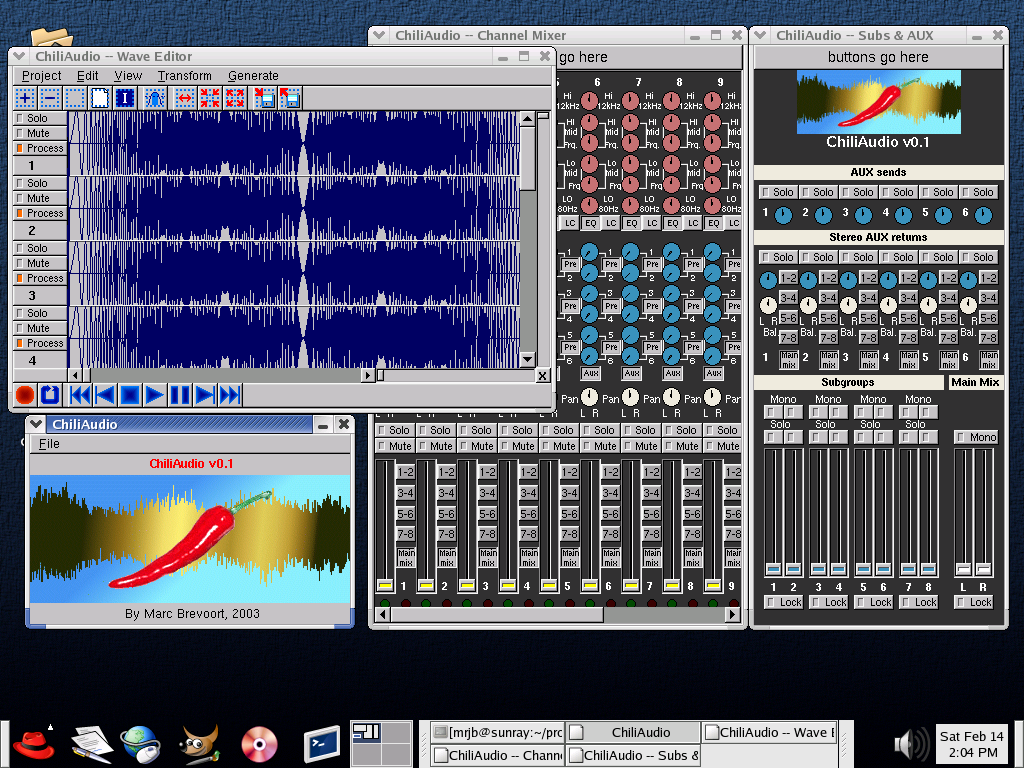Click the volume speaker icon in the panel
1024x768 pixels.
911,744
